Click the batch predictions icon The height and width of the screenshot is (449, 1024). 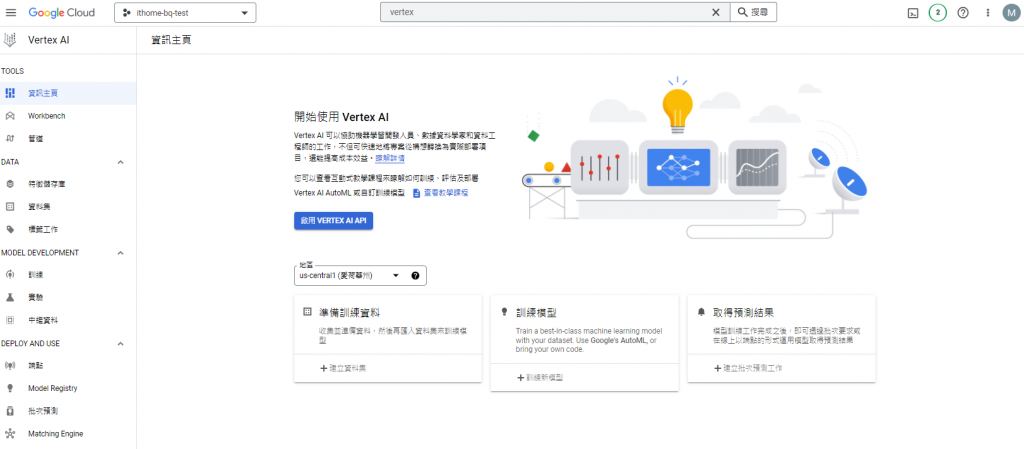tap(10, 411)
